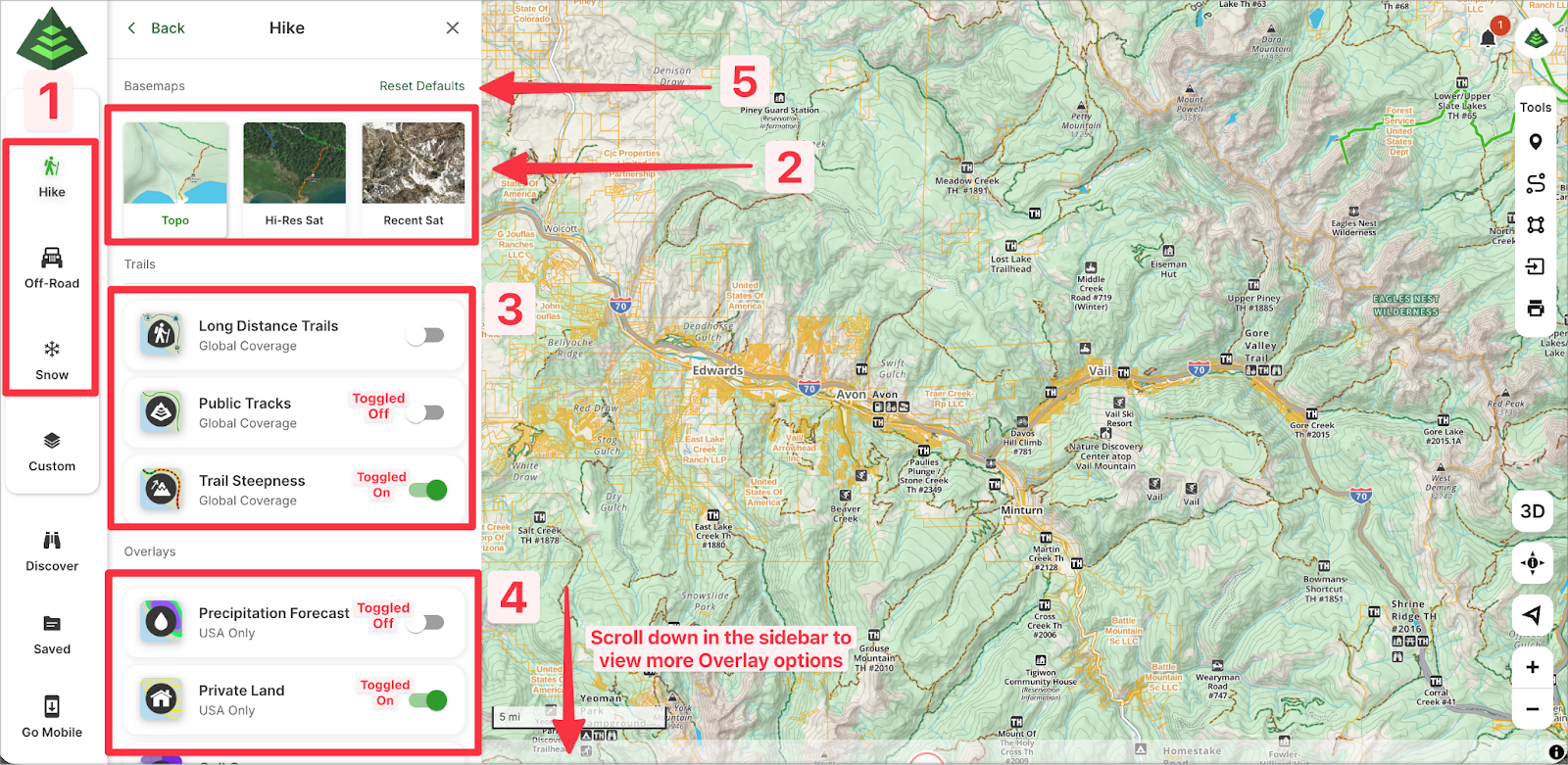The height and width of the screenshot is (765, 1568).
Task: Disable the Private Land overlay toggle
Action: click(x=428, y=699)
